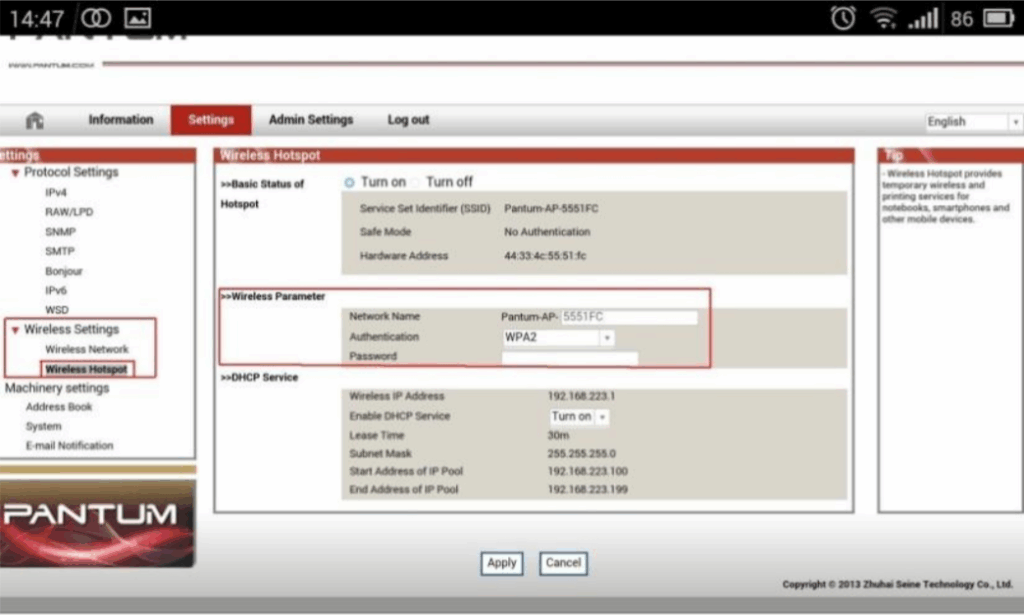Collapse the Protocol Settings tree section
The image size is (1024, 615).
(15, 173)
